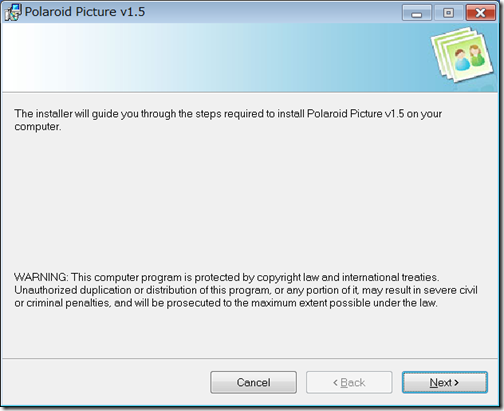This screenshot has width=504, height=411.
Task: Maximize the installer window
Action: tap(448, 13)
